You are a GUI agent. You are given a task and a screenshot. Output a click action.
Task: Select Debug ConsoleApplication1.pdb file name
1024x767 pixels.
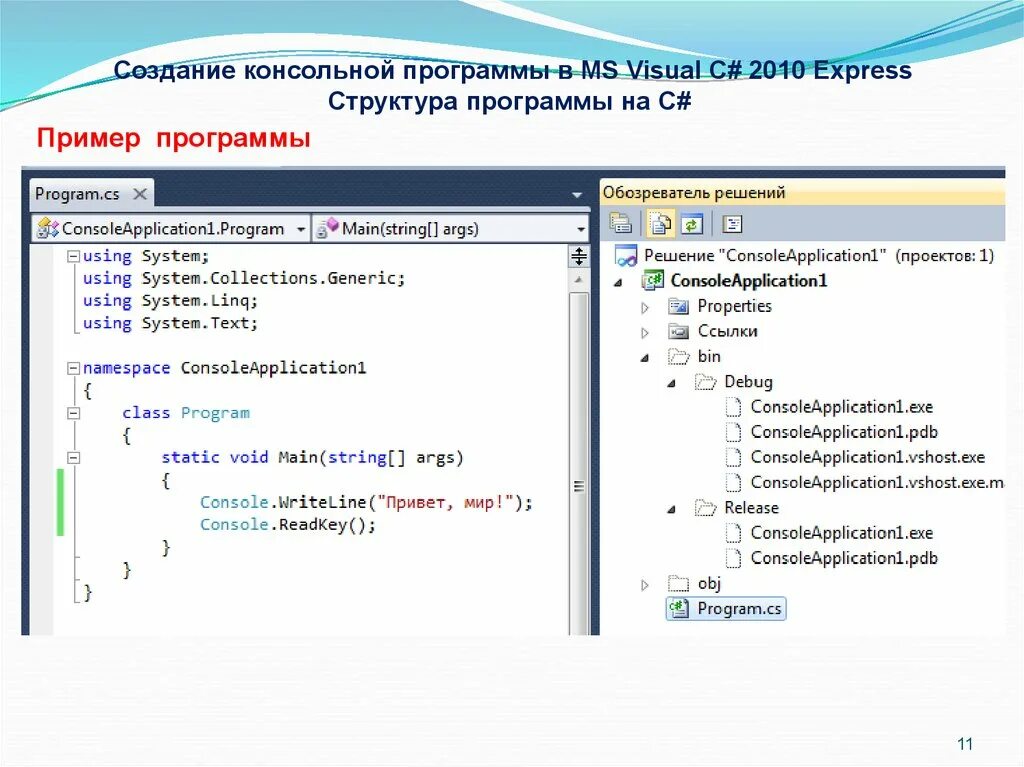click(x=844, y=432)
